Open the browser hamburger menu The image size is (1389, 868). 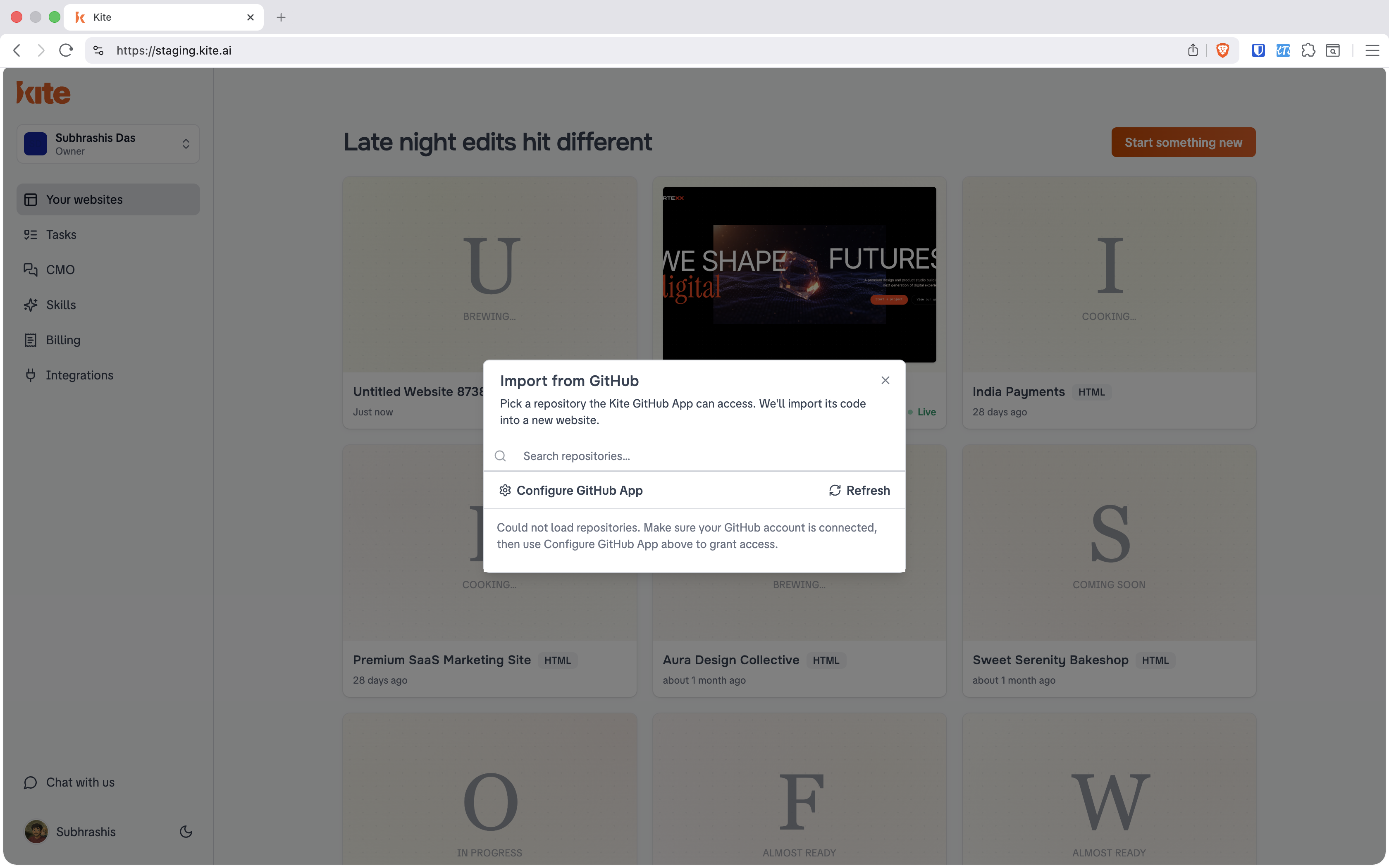pos(1372,50)
